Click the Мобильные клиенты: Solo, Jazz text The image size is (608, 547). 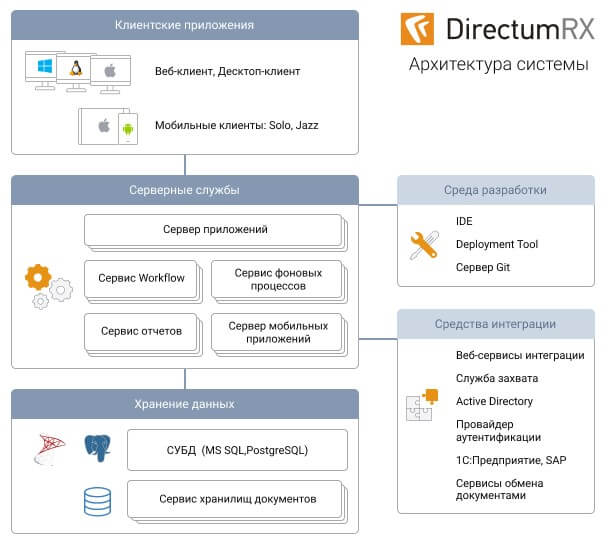tap(237, 125)
